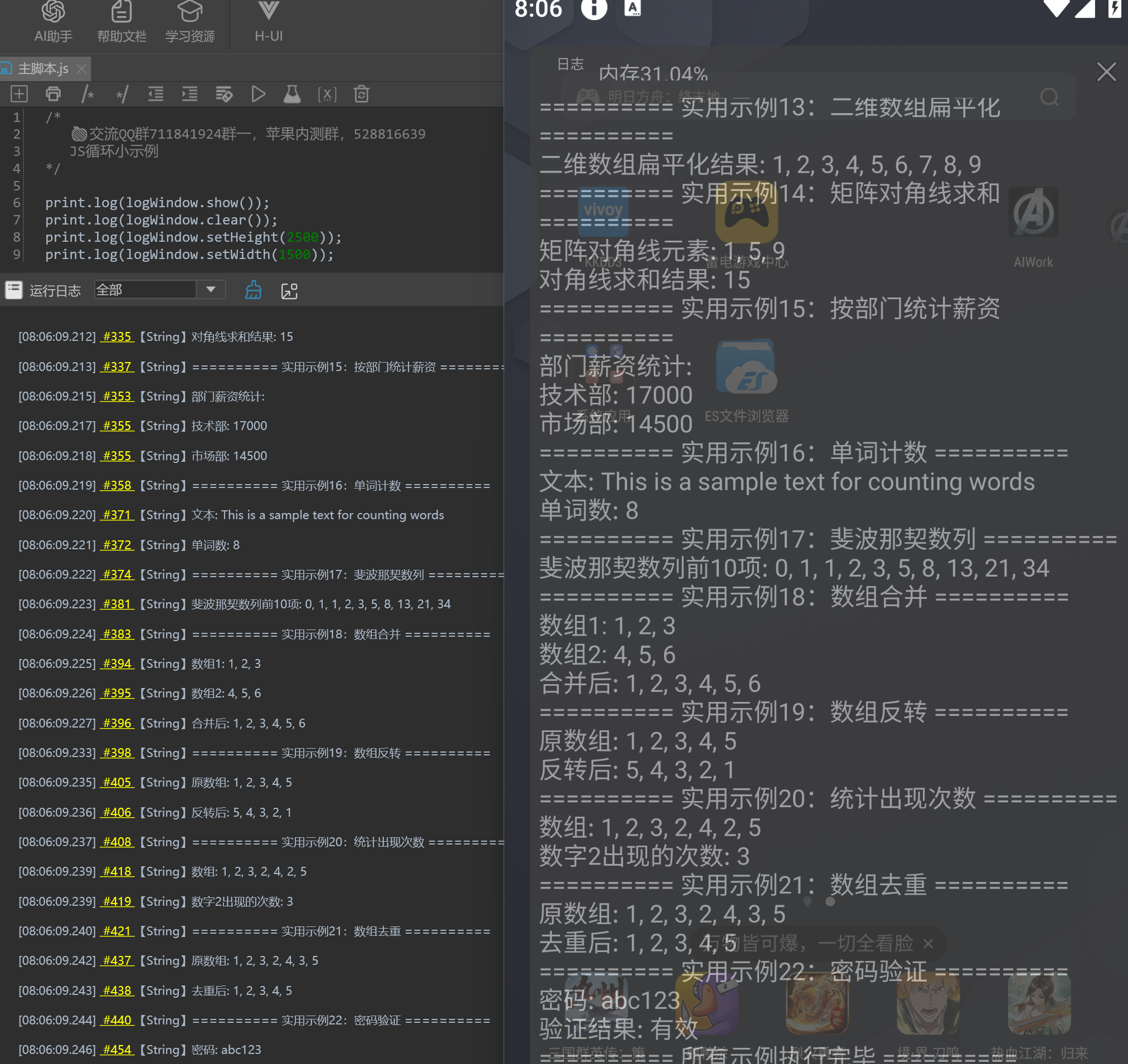Click the decrease indent icon

(155, 94)
